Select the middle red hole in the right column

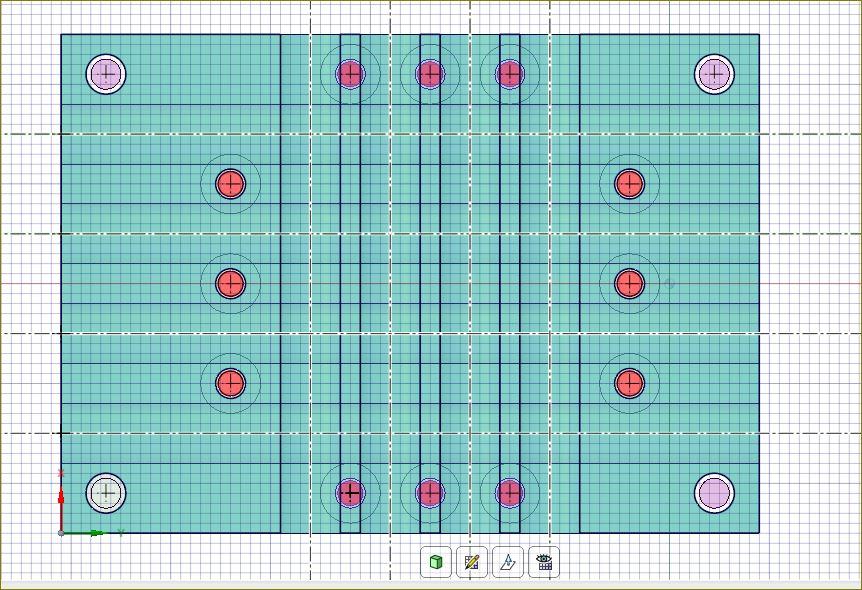(x=629, y=284)
